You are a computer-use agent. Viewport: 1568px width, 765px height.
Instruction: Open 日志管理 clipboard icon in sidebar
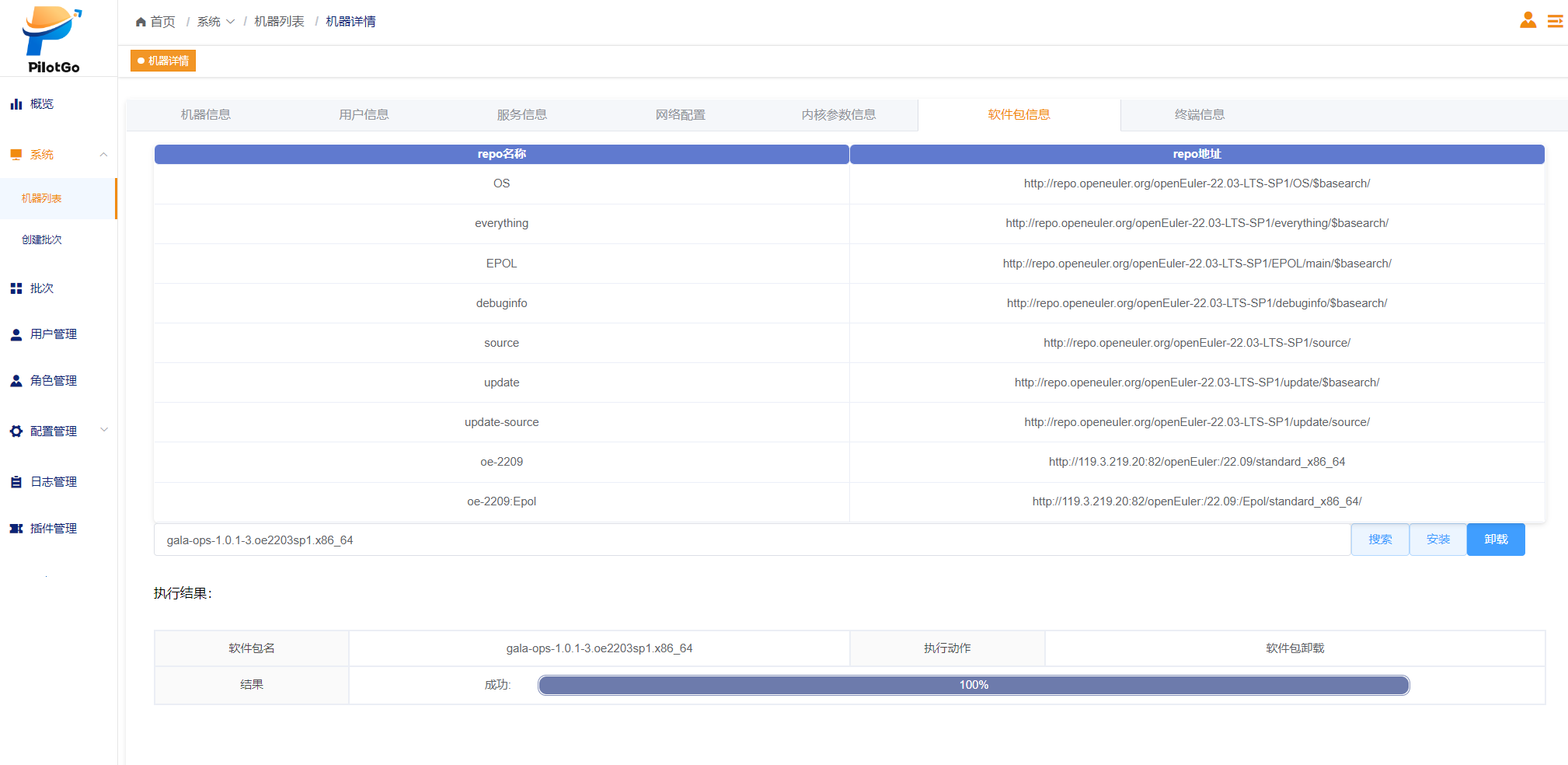pyautogui.click(x=16, y=482)
